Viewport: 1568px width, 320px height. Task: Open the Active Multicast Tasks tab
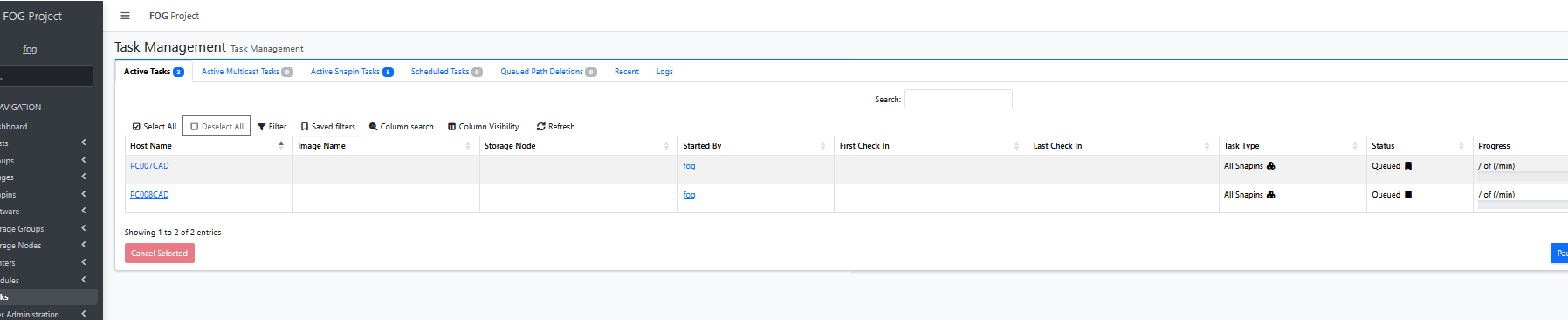247,72
